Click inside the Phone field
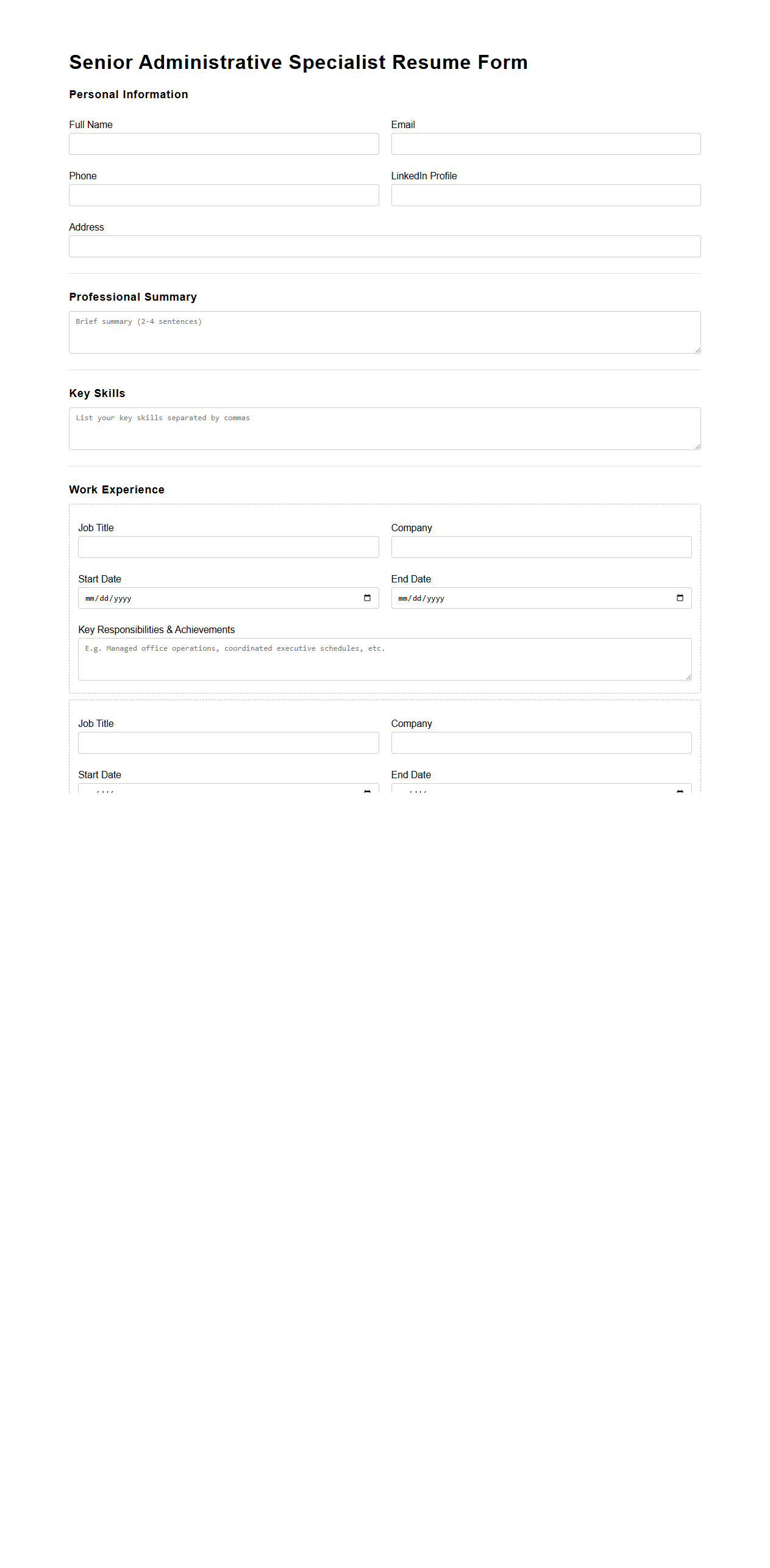Viewport: 770px width, 1568px height. 224,195
